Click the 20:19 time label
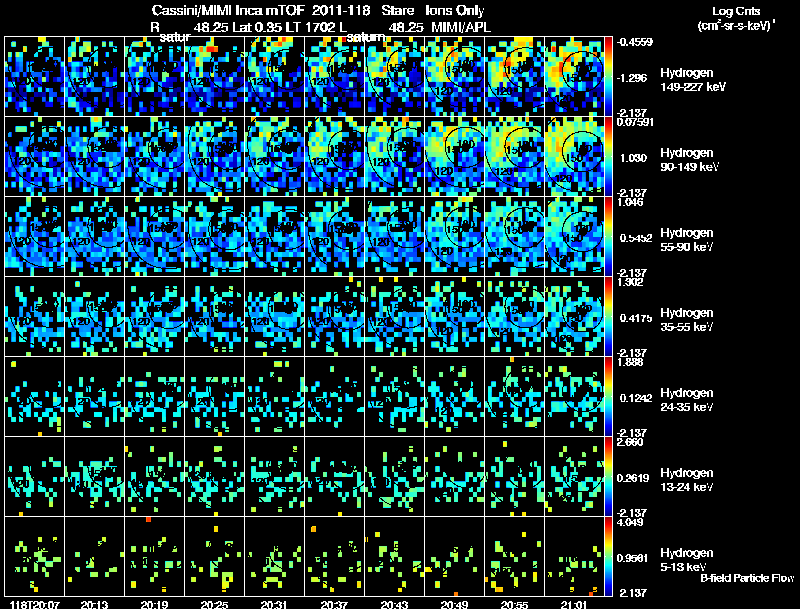Image resolution: width=800 pixels, height=609 pixels. (x=155, y=604)
